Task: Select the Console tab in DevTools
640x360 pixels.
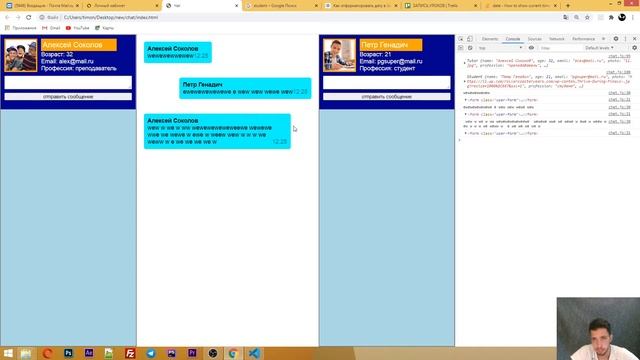Action: [x=513, y=39]
